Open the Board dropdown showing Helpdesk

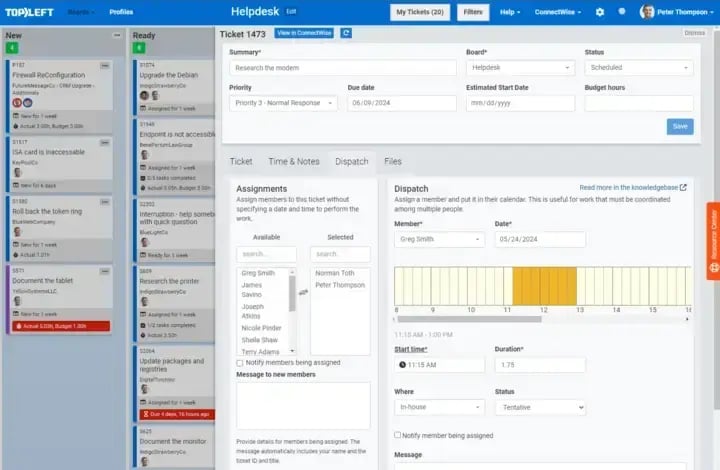point(520,68)
